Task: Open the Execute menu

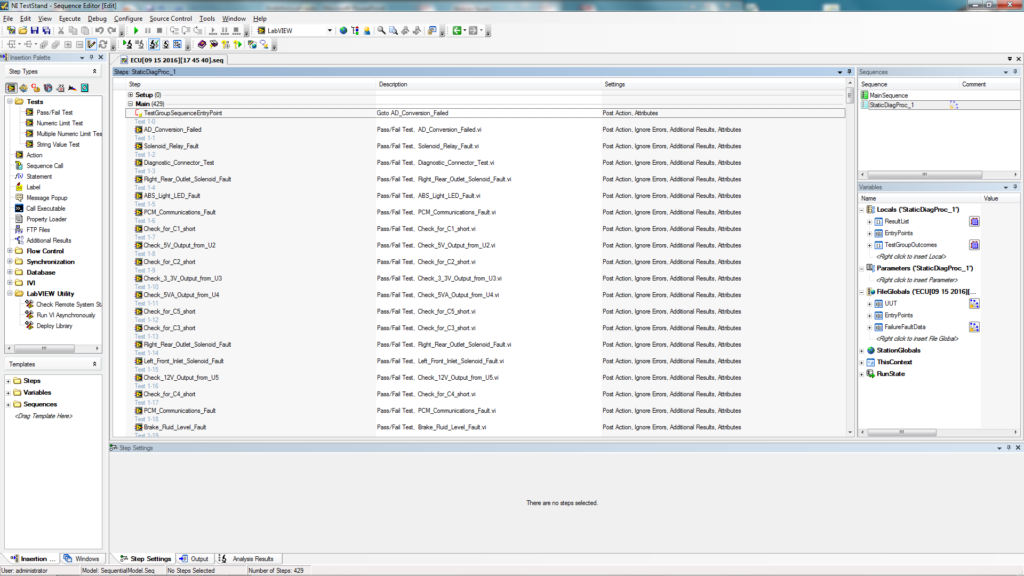Action: tap(70, 18)
